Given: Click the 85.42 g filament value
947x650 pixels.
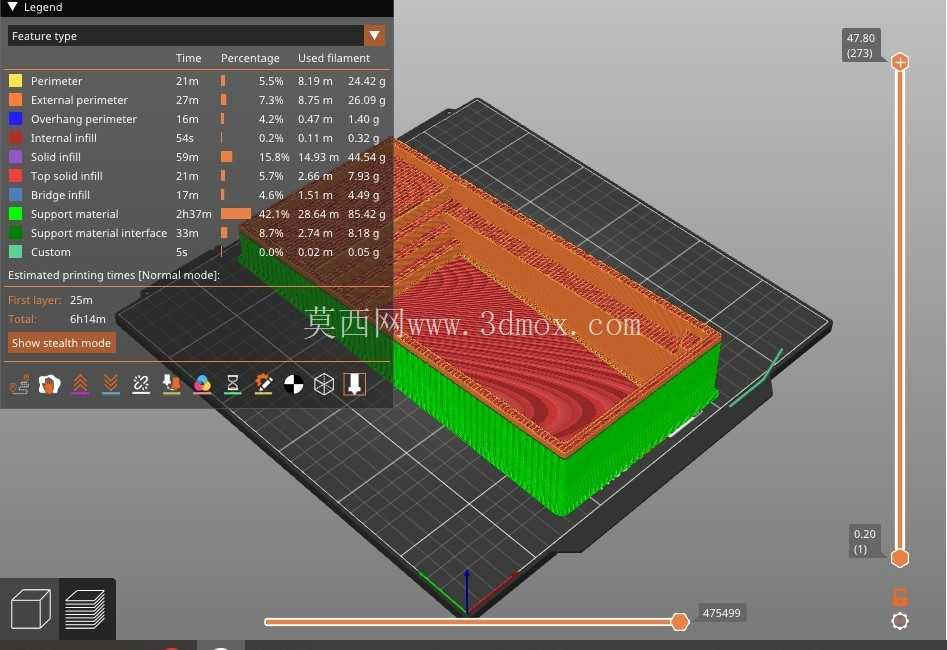Looking at the screenshot, I should pyautogui.click(x=366, y=214).
